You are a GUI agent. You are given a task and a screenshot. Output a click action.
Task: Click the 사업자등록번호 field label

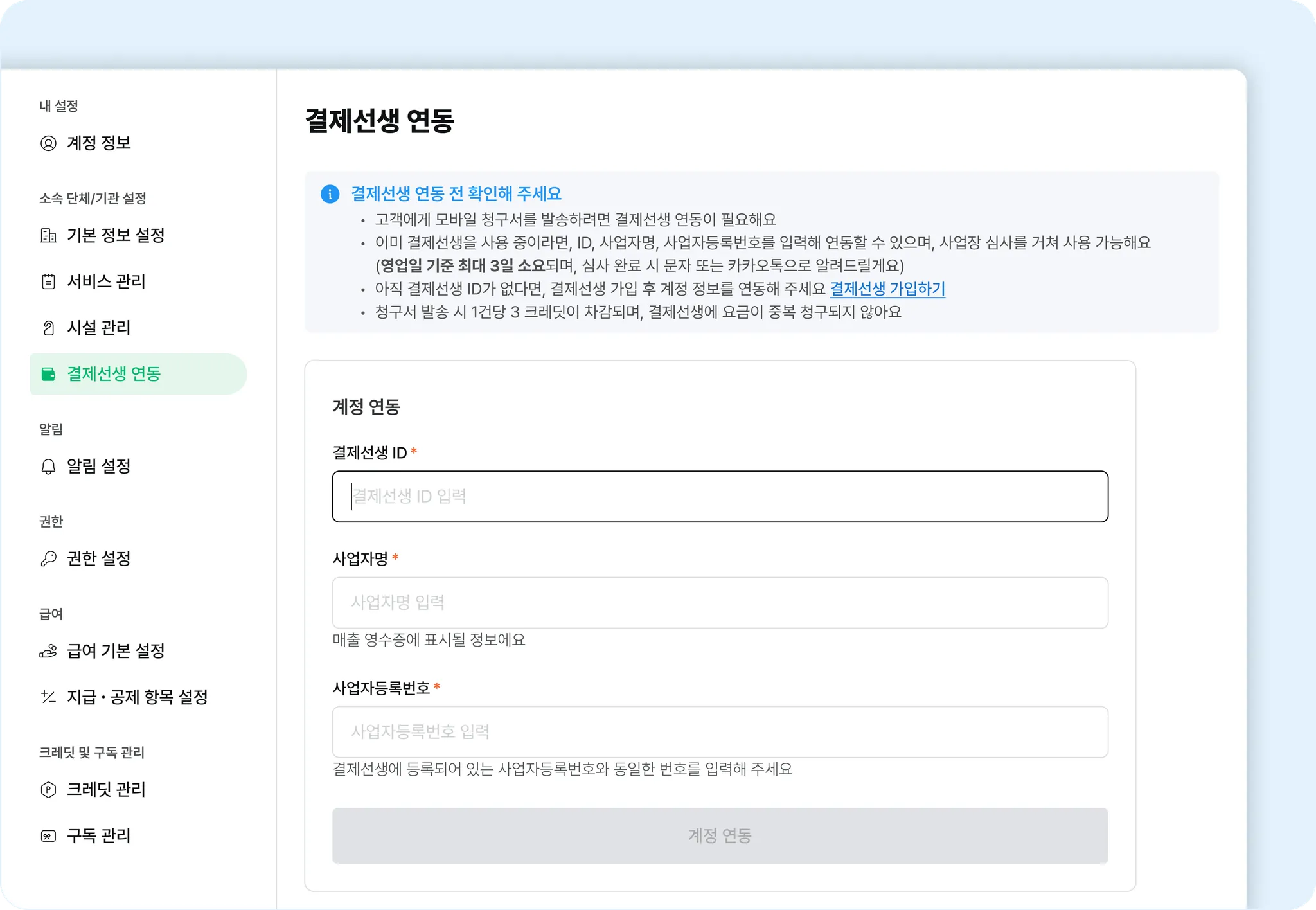click(381, 688)
